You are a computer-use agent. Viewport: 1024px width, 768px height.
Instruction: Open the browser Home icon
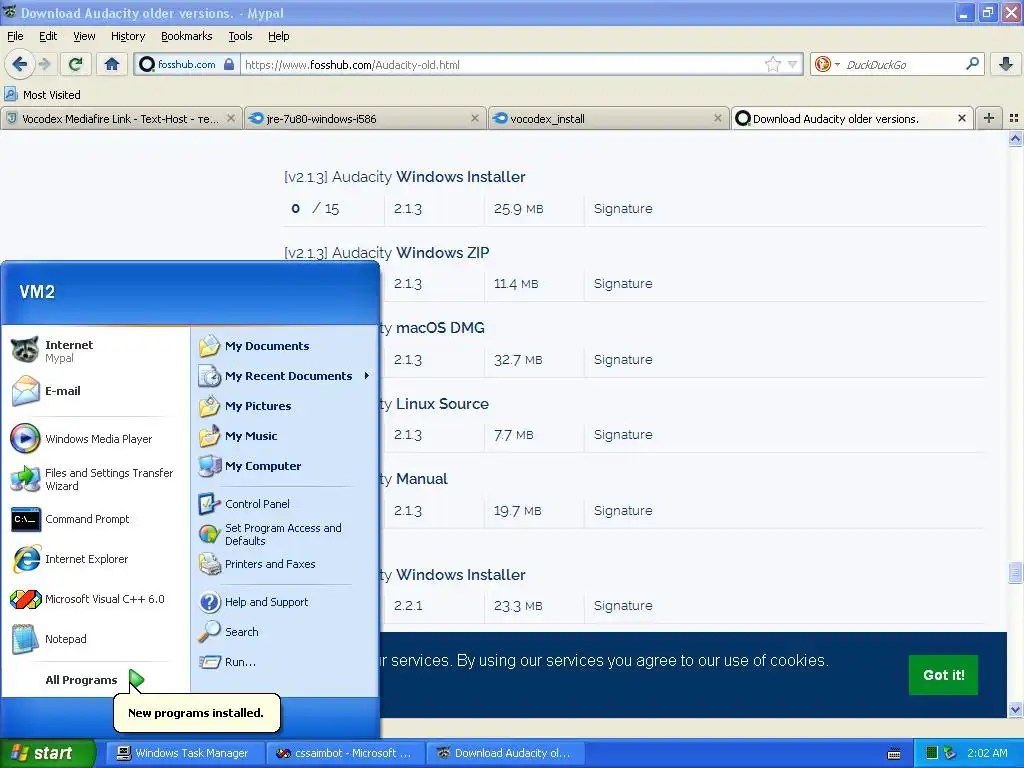(112, 64)
